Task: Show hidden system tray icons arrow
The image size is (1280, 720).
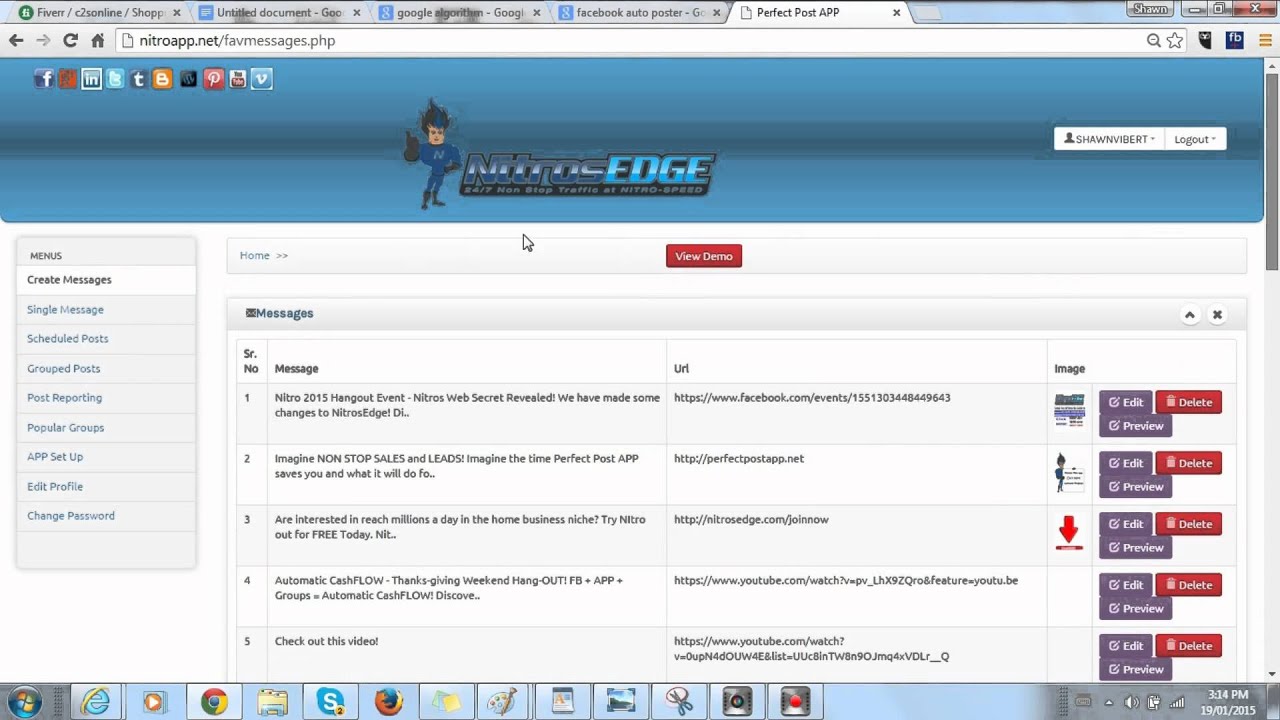Action: pyautogui.click(x=1108, y=702)
